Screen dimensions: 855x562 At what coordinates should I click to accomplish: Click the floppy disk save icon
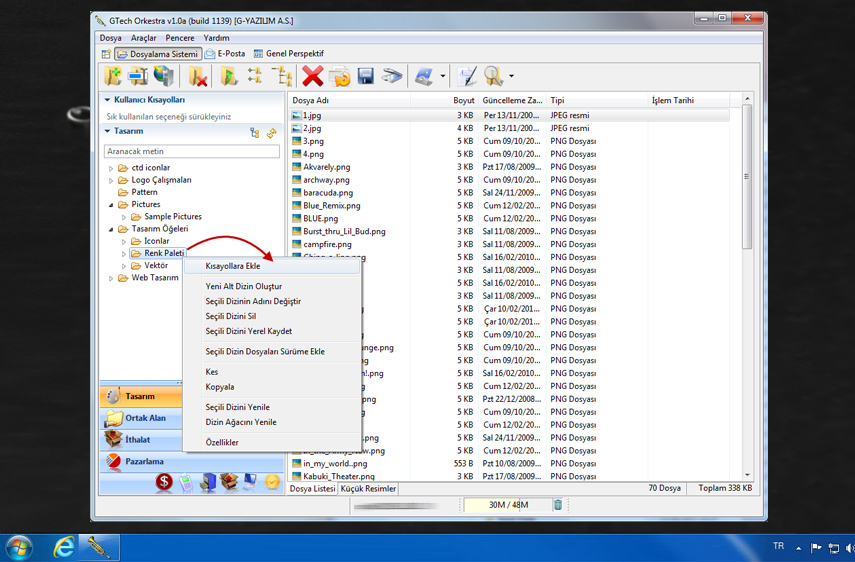pos(366,77)
